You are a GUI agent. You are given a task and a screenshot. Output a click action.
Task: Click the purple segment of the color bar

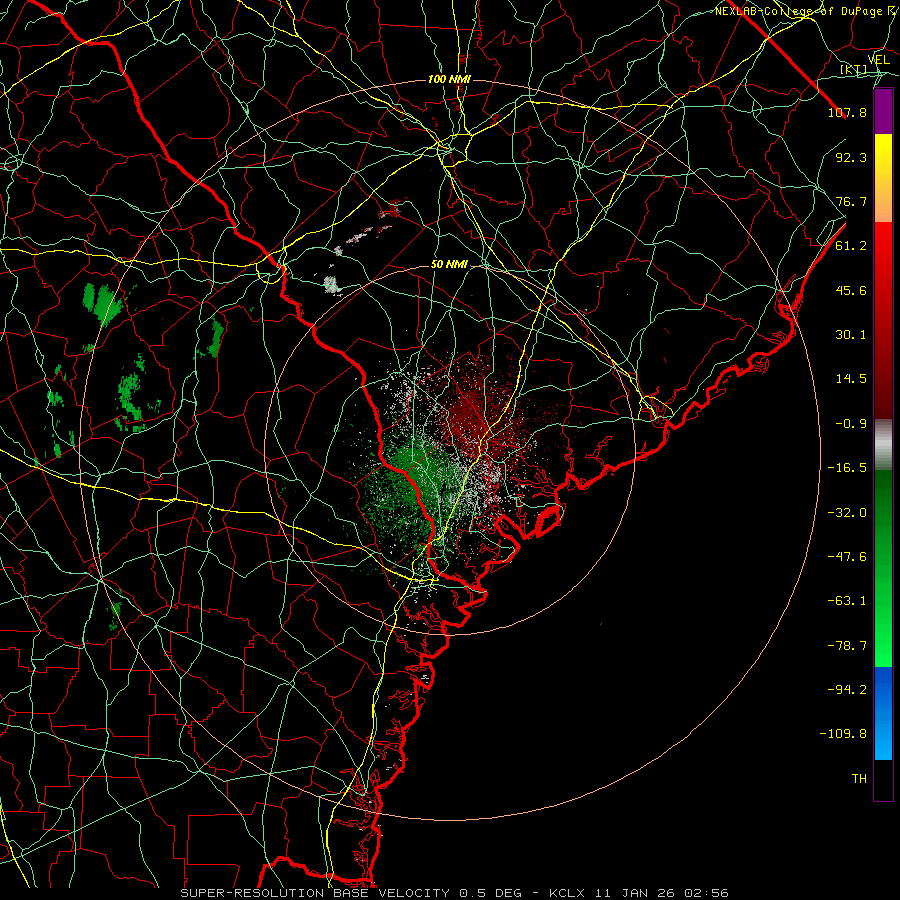(883, 111)
